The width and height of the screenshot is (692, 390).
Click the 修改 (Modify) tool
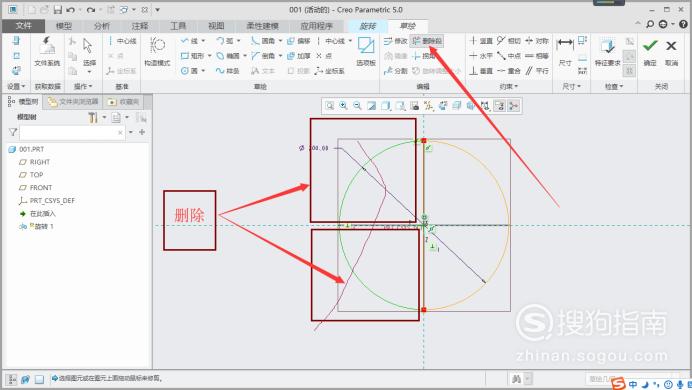395,41
